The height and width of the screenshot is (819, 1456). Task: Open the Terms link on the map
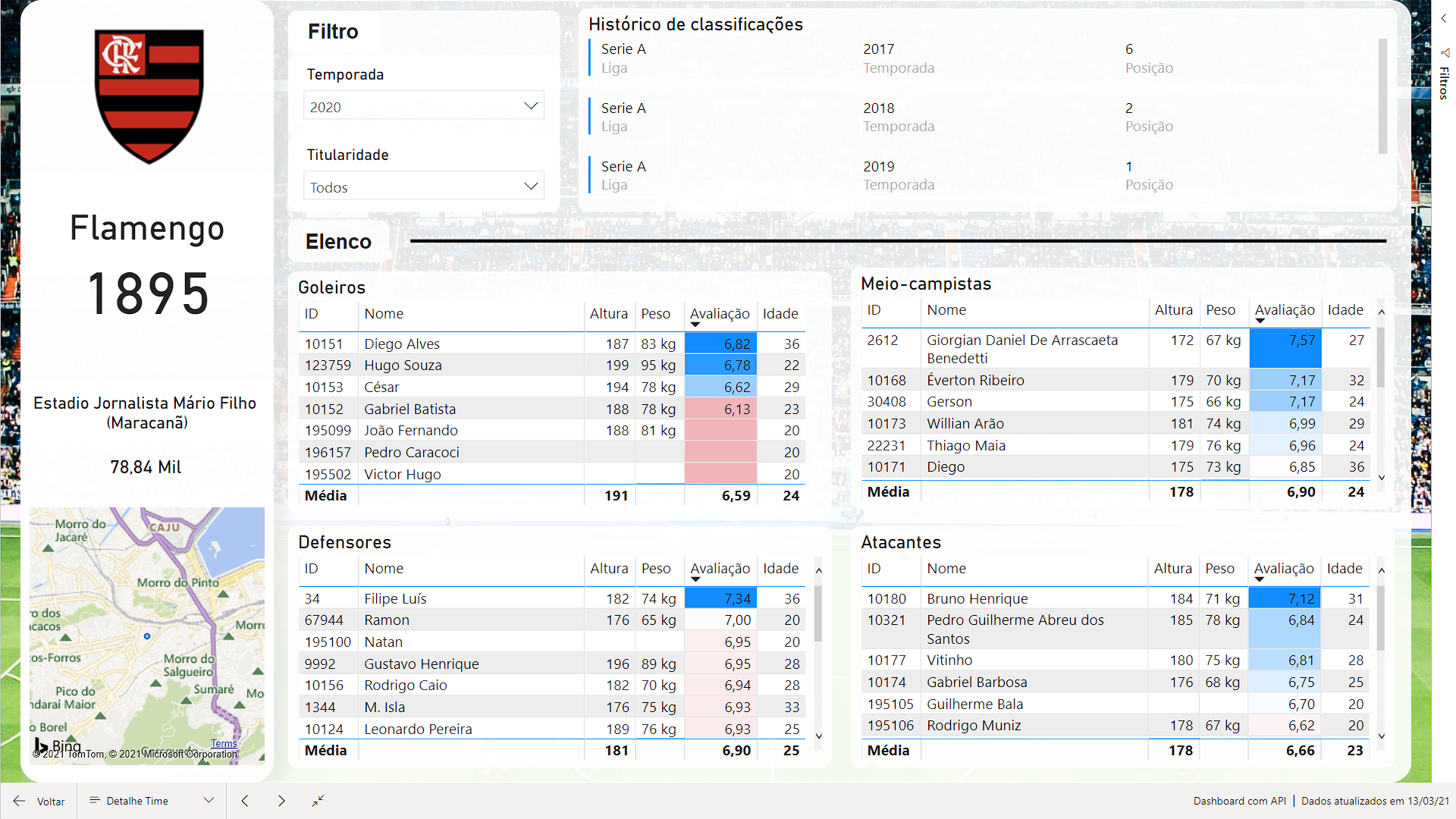click(224, 743)
